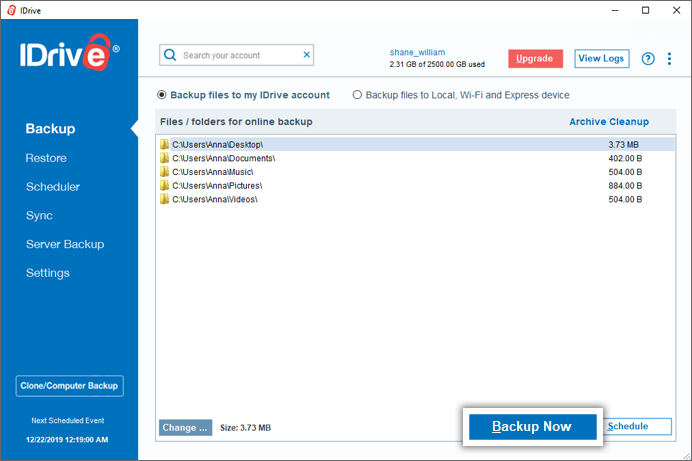Open View Logs
Screen dimensions: 692x461
click(602, 58)
